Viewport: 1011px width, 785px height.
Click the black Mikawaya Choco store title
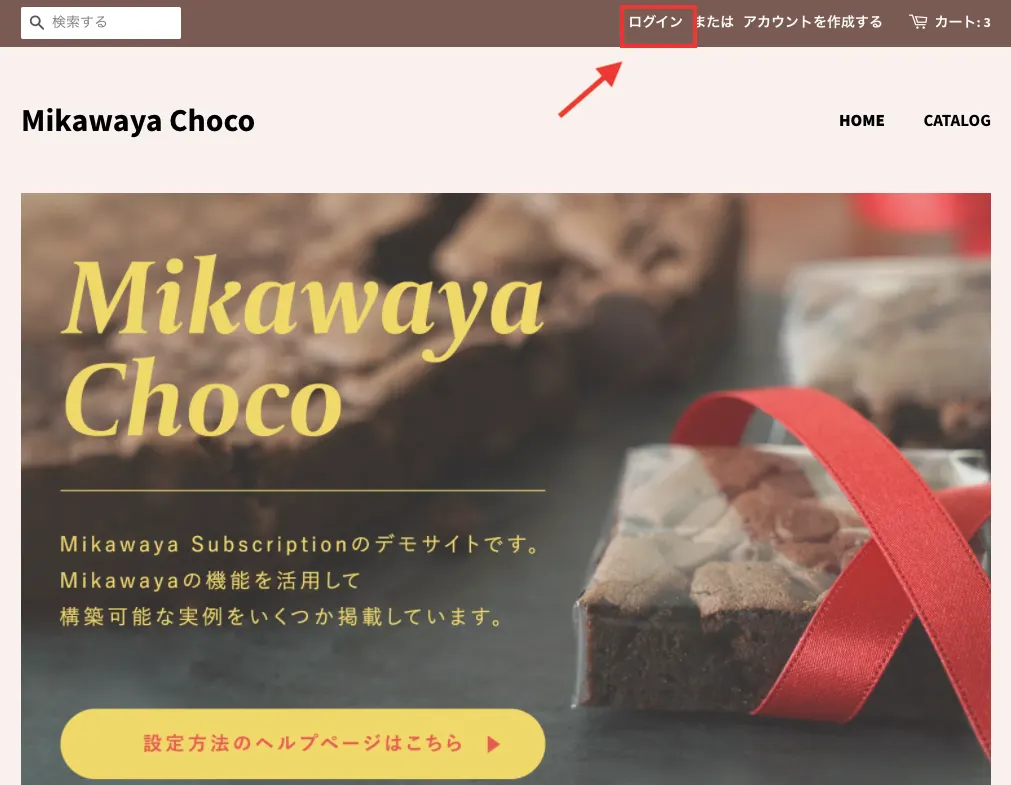(x=138, y=121)
